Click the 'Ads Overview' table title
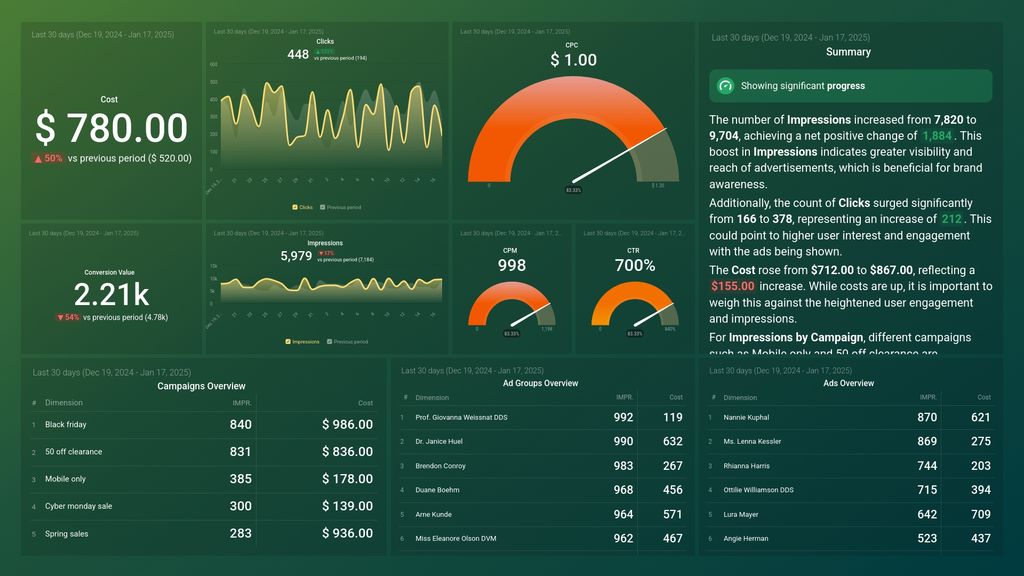The width and height of the screenshot is (1024, 576). click(x=848, y=383)
